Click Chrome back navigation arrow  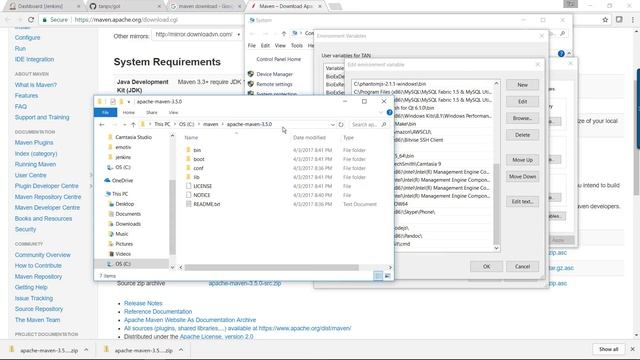tap(8, 20)
